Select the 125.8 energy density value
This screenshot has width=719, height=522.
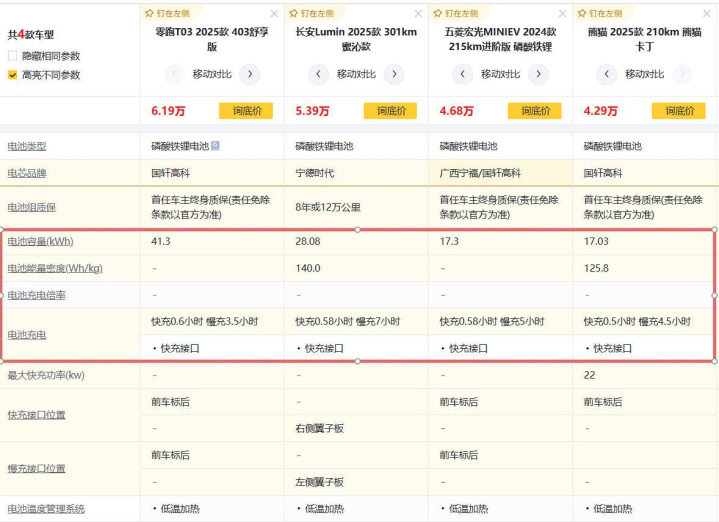click(596, 268)
